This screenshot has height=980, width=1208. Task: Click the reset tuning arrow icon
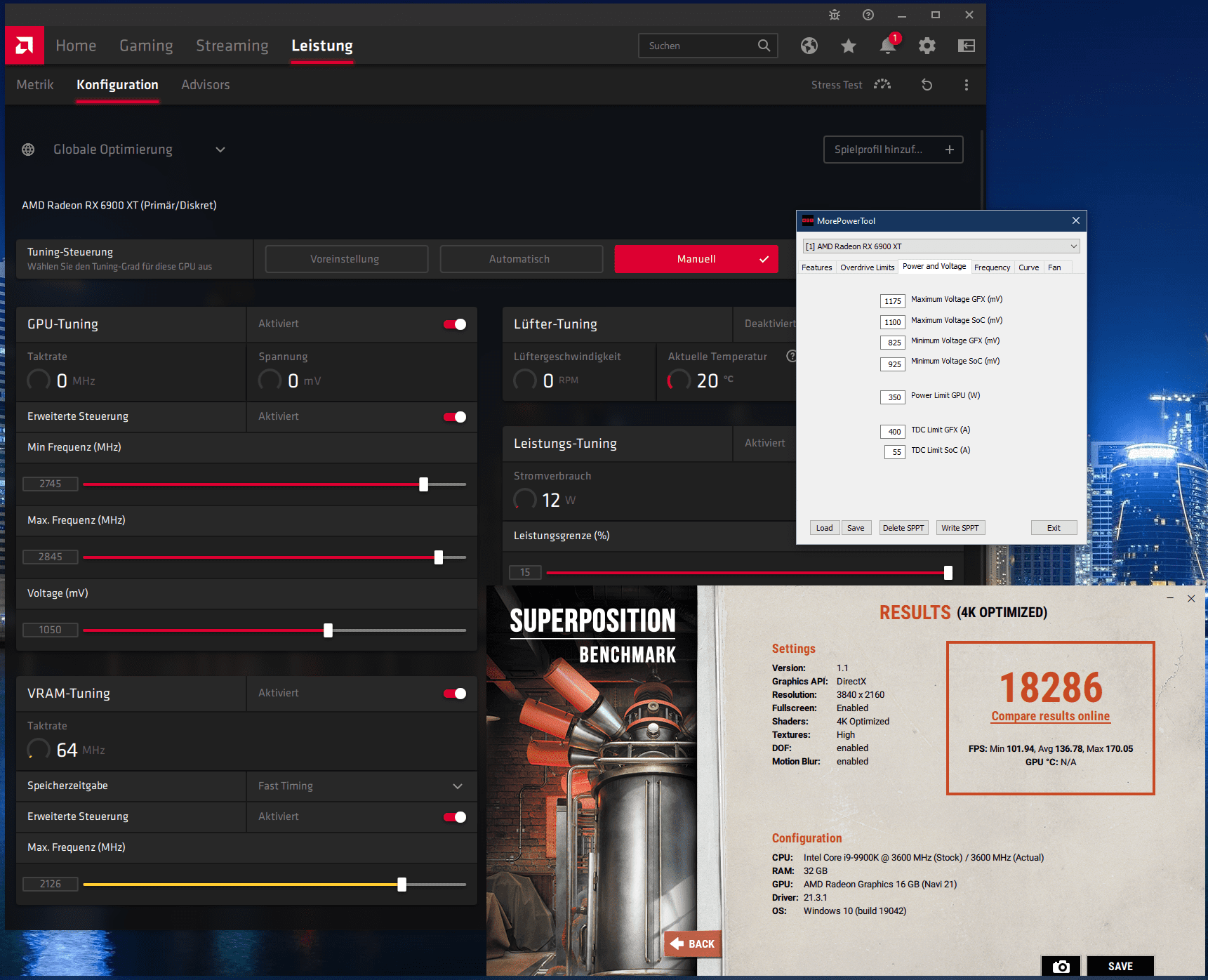tap(927, 85)
